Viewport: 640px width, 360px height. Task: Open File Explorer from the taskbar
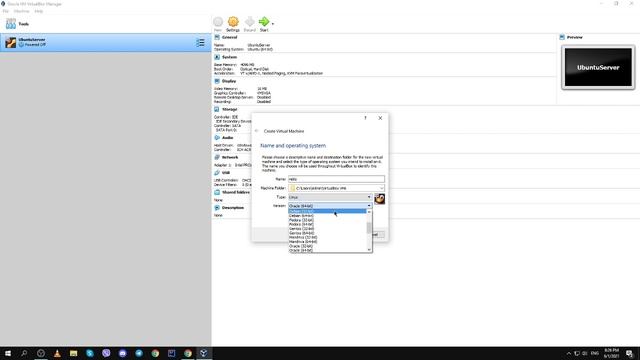[x=73, y=353]
